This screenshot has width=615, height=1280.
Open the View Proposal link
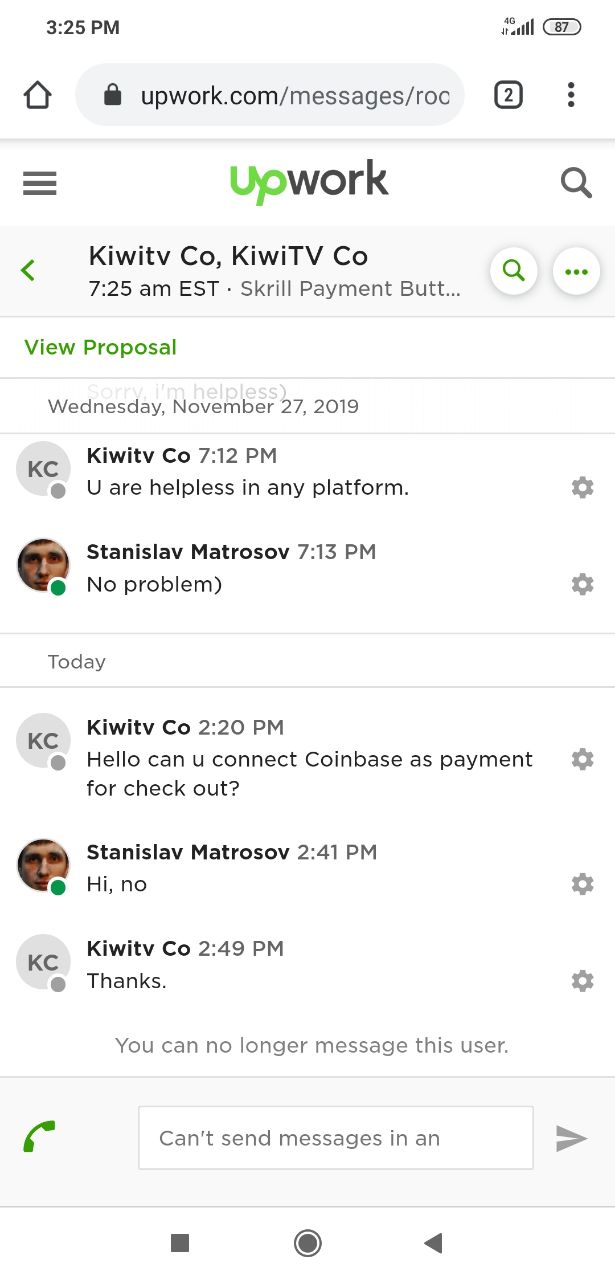(100, 347)
